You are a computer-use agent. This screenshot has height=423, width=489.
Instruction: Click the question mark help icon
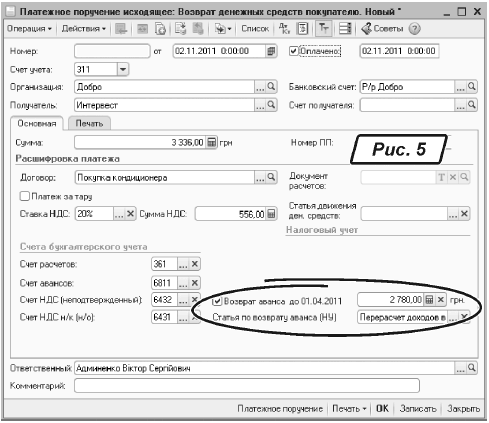pyautogui.click(x=415, y=29)
